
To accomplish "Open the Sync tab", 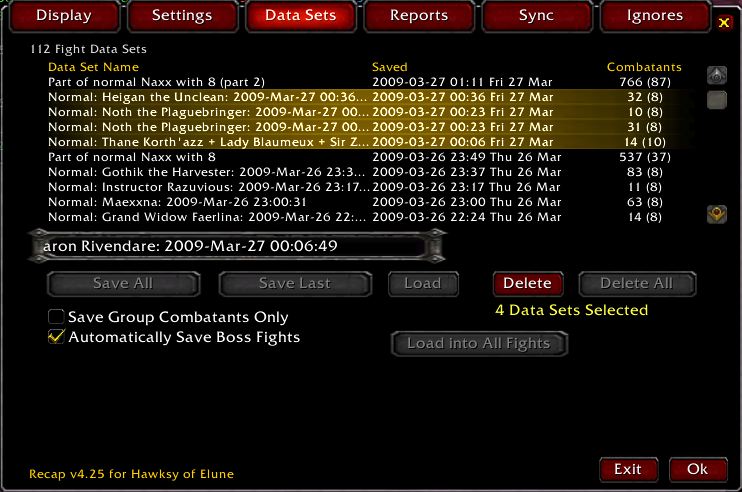I will point(537,16).
